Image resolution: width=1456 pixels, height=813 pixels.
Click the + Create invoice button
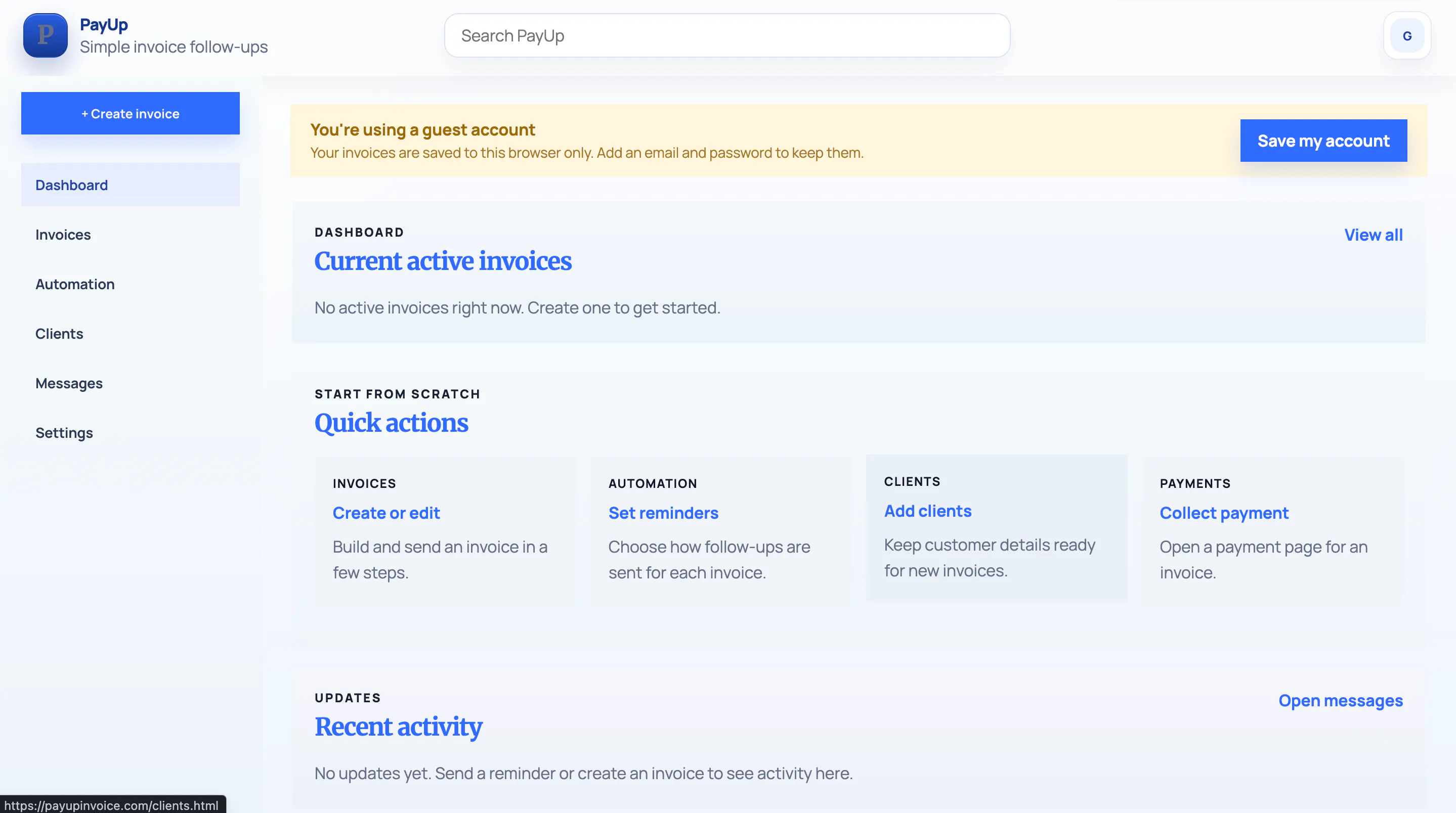(x=131, y=114)
